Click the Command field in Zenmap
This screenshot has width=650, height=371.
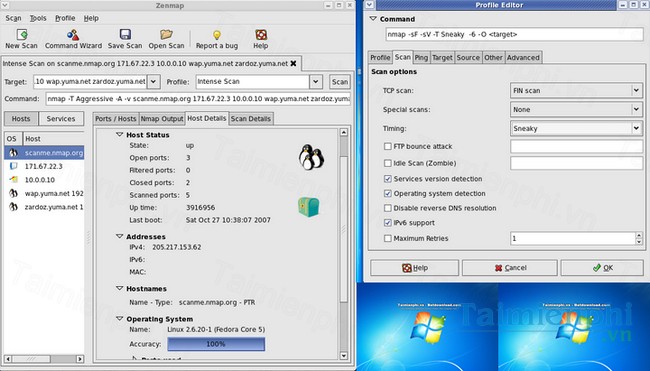tap(198, 99)
